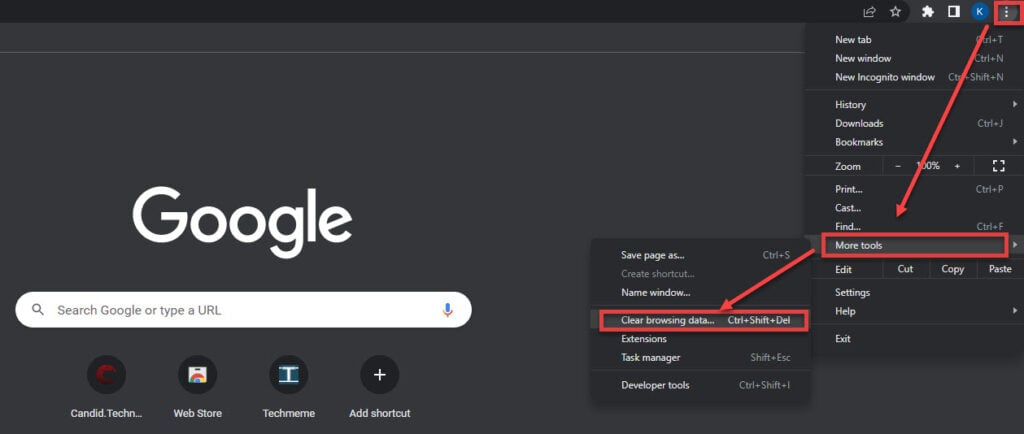Click the search magnifier icon
This screenshot has height=434, width=1024.
coord(38,309)
